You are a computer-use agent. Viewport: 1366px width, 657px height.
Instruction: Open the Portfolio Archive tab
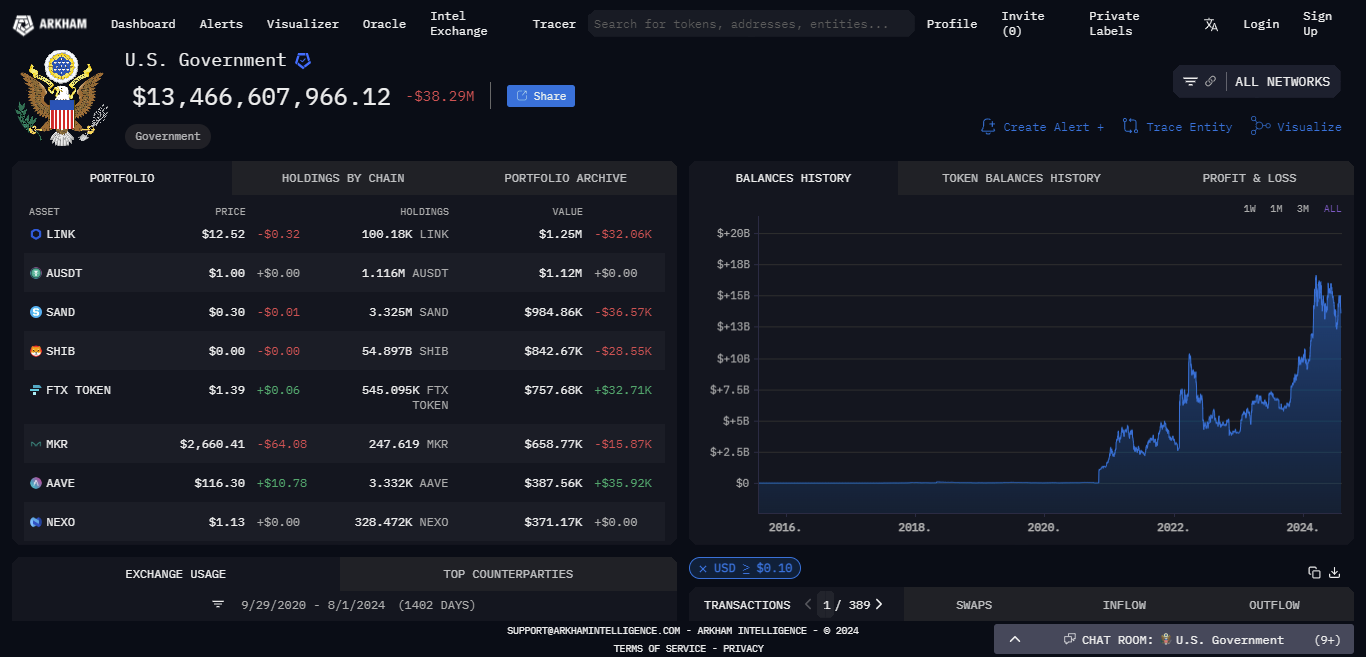[x=565, y=178]
